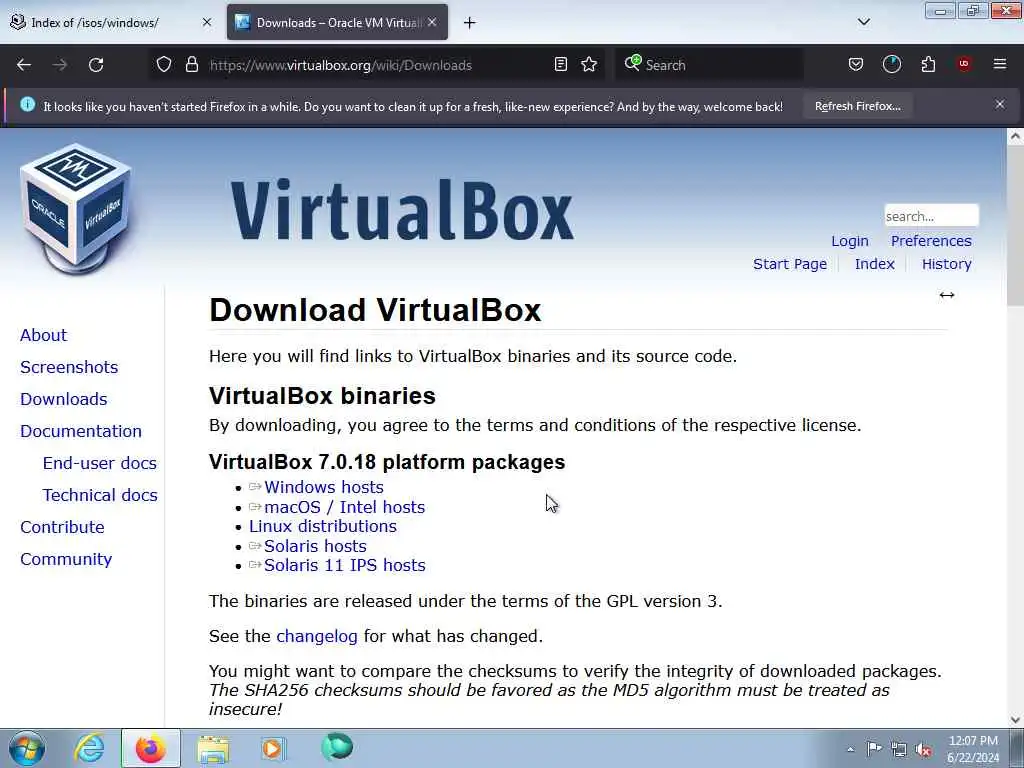Toggle the page width double-arrow icon
Viewport: 1024px width, 768px height.
tap(946, 295)
